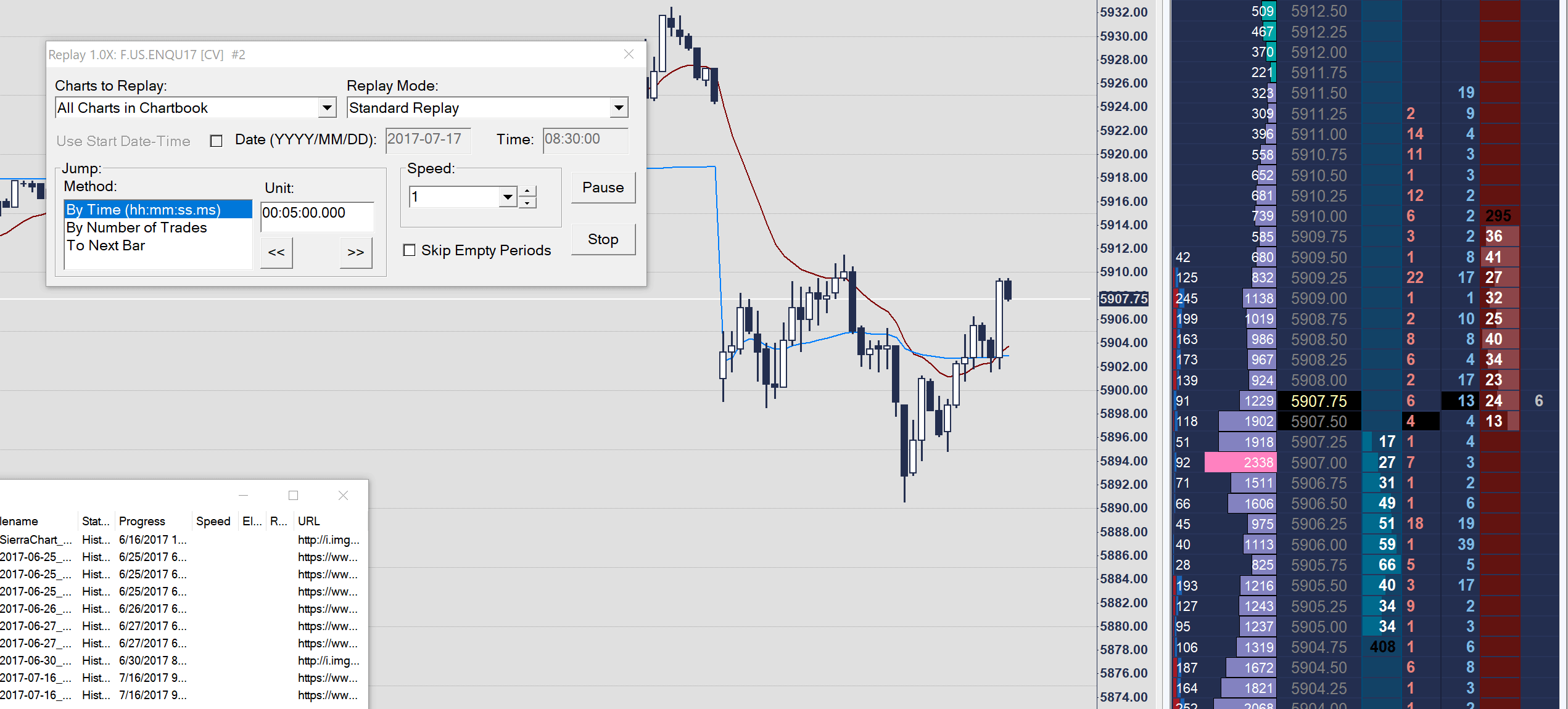Open the Speed value dropdown

pyautogui.click(x=508, y=197)
